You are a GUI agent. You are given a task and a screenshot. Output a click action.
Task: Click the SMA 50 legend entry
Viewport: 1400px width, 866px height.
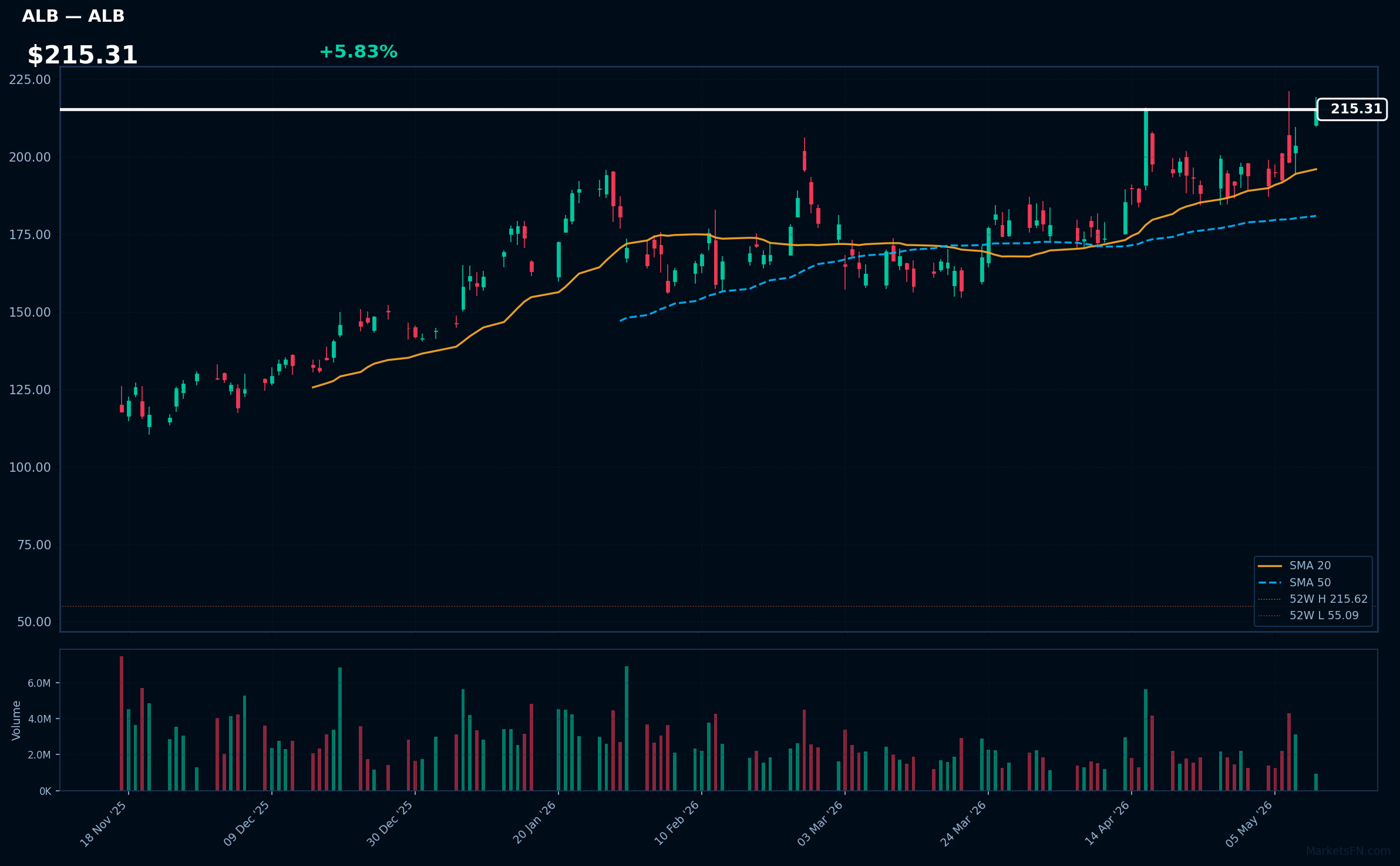tap(1294, 583)
